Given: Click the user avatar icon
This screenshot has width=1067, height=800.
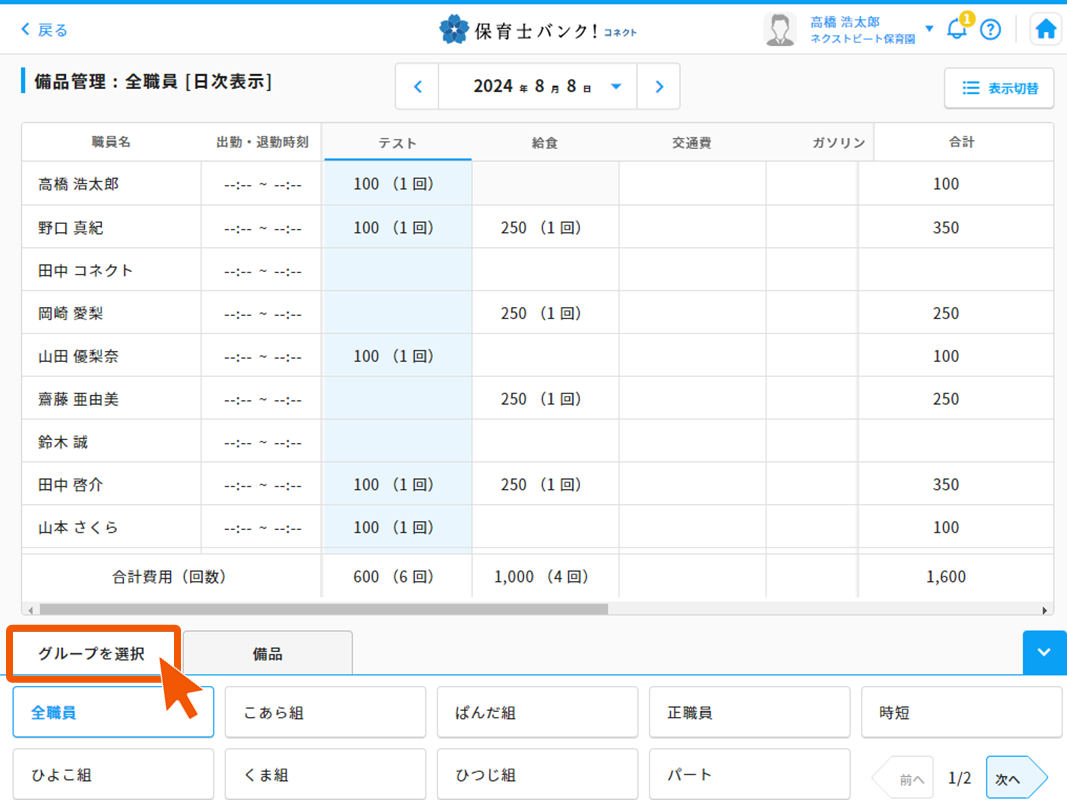Looking at the screenshot, I should [x=780, y=29].
